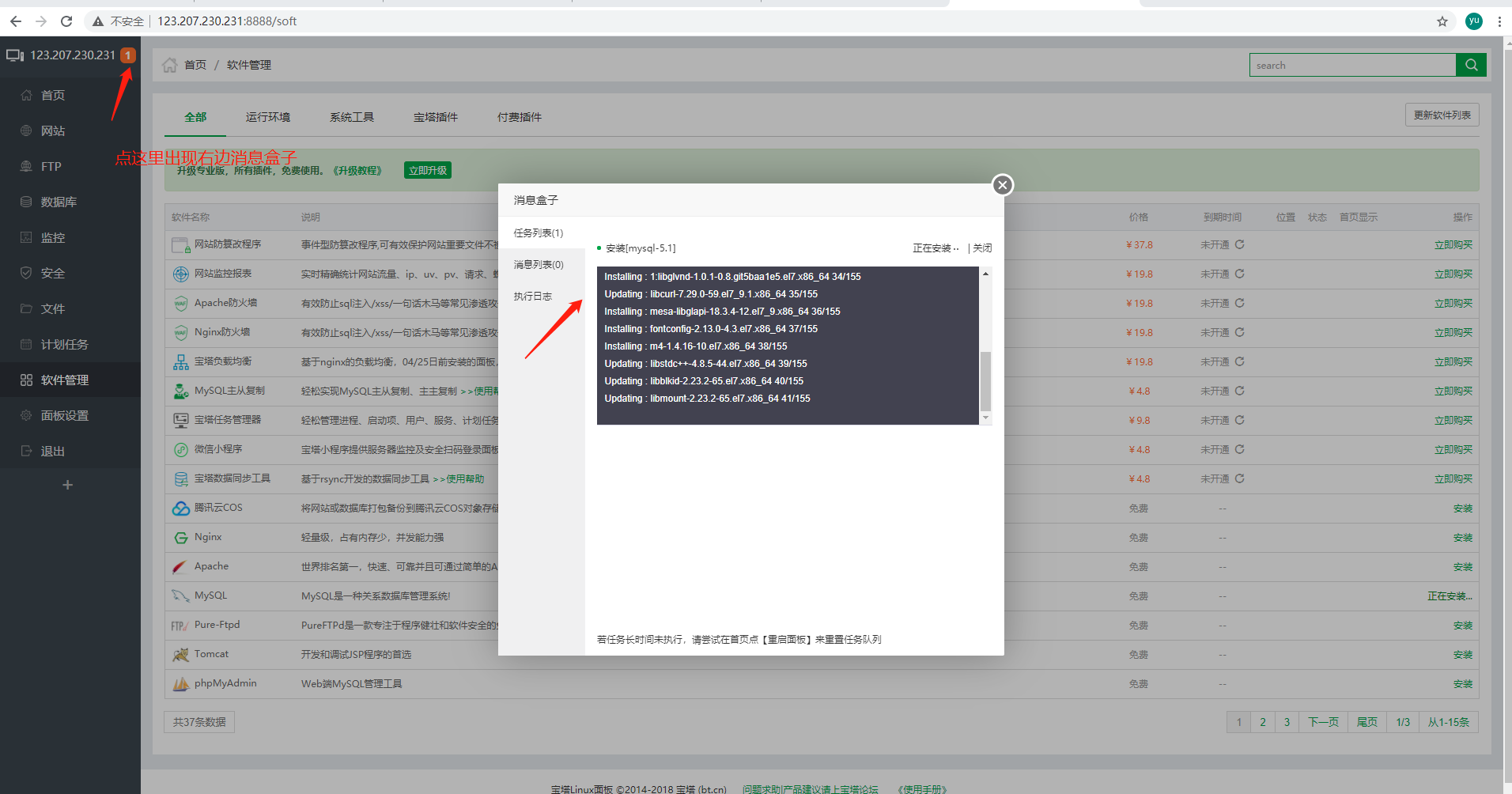The image size is (1512, 794).
Task: Click the install log scrollbar up arrow
Action: pos(985,274)
